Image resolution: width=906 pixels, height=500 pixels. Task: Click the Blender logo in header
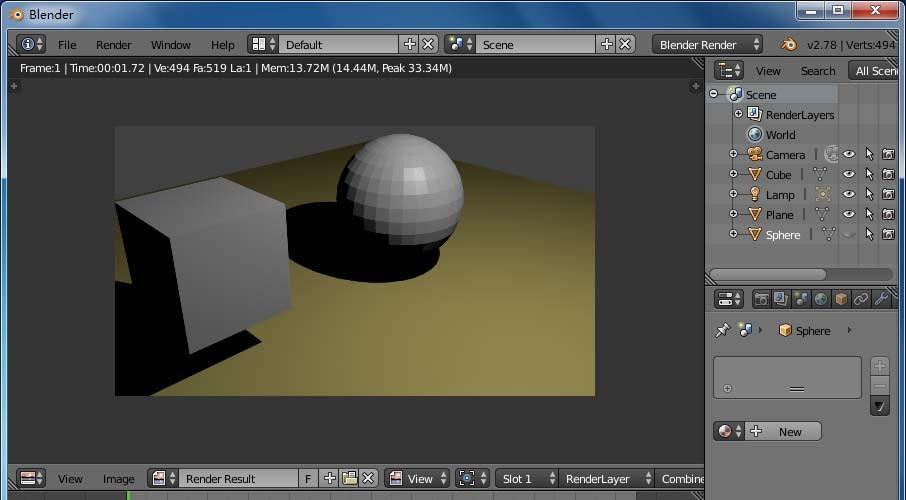point(789,45)
